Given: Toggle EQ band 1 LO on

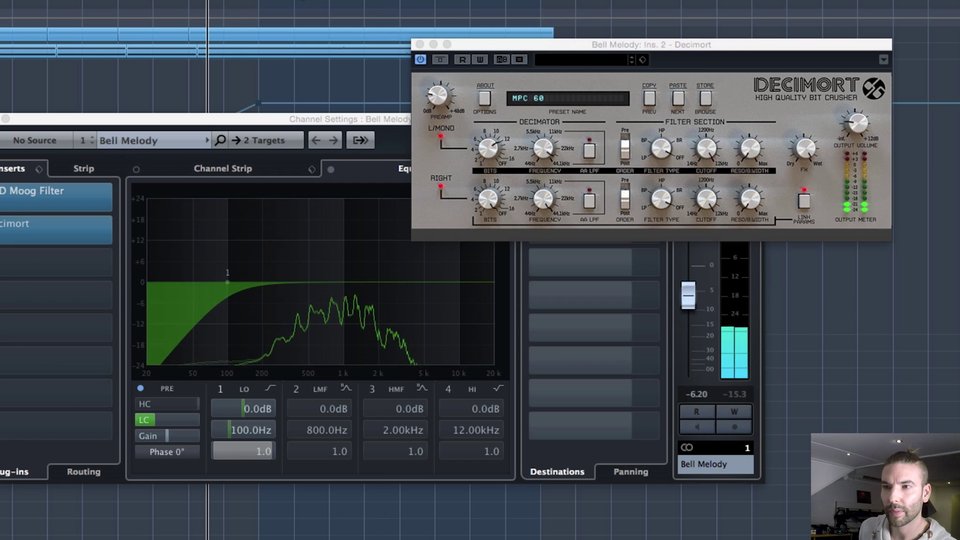Looking at the screenshot, I should tap(220, 389).
